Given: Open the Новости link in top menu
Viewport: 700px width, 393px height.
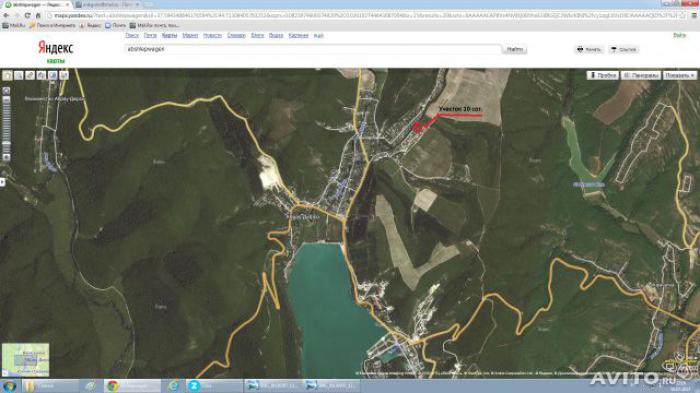Looking at the screenshot, I should tap(212, 35).
